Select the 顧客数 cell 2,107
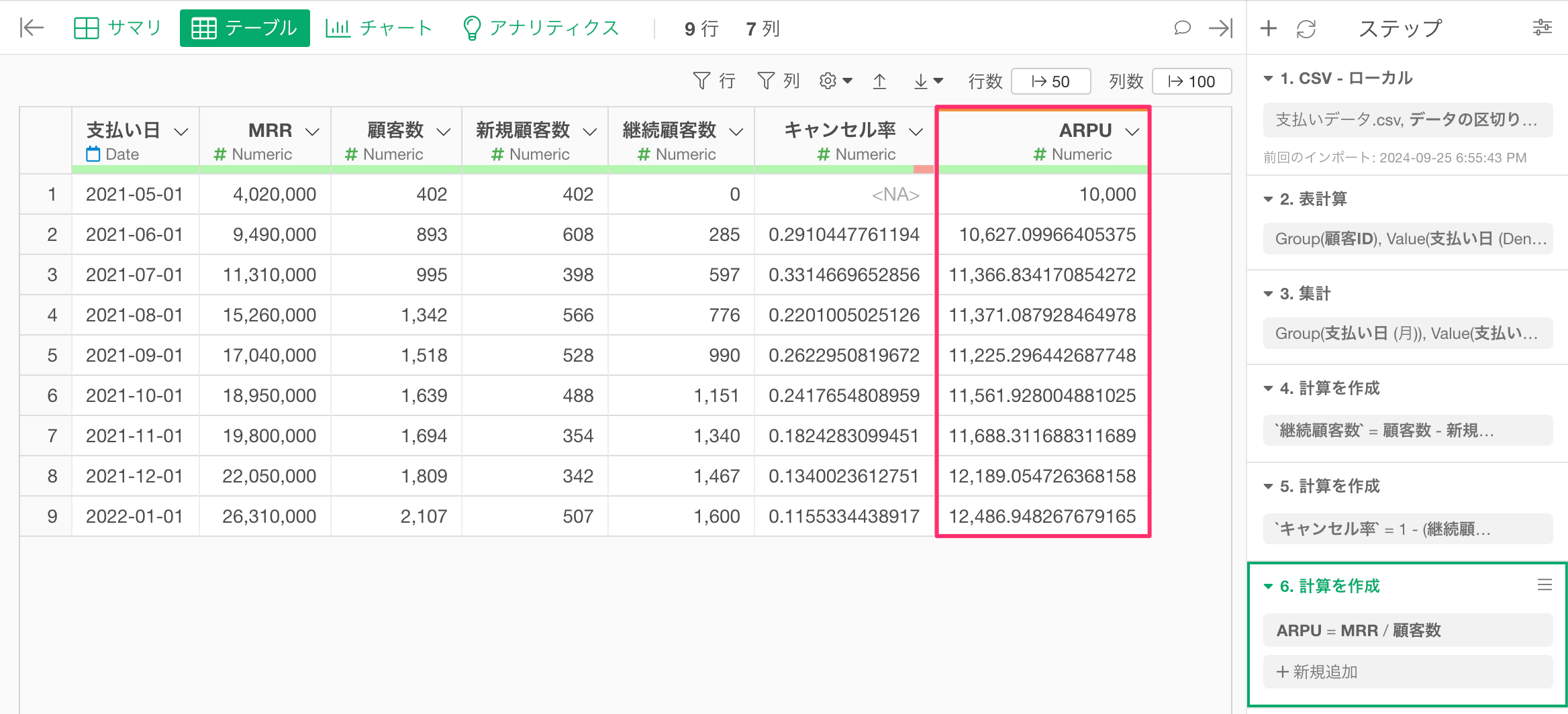The width and height of the screenshot is (1568, 714). pyautogui.click(x=397, y=517)
